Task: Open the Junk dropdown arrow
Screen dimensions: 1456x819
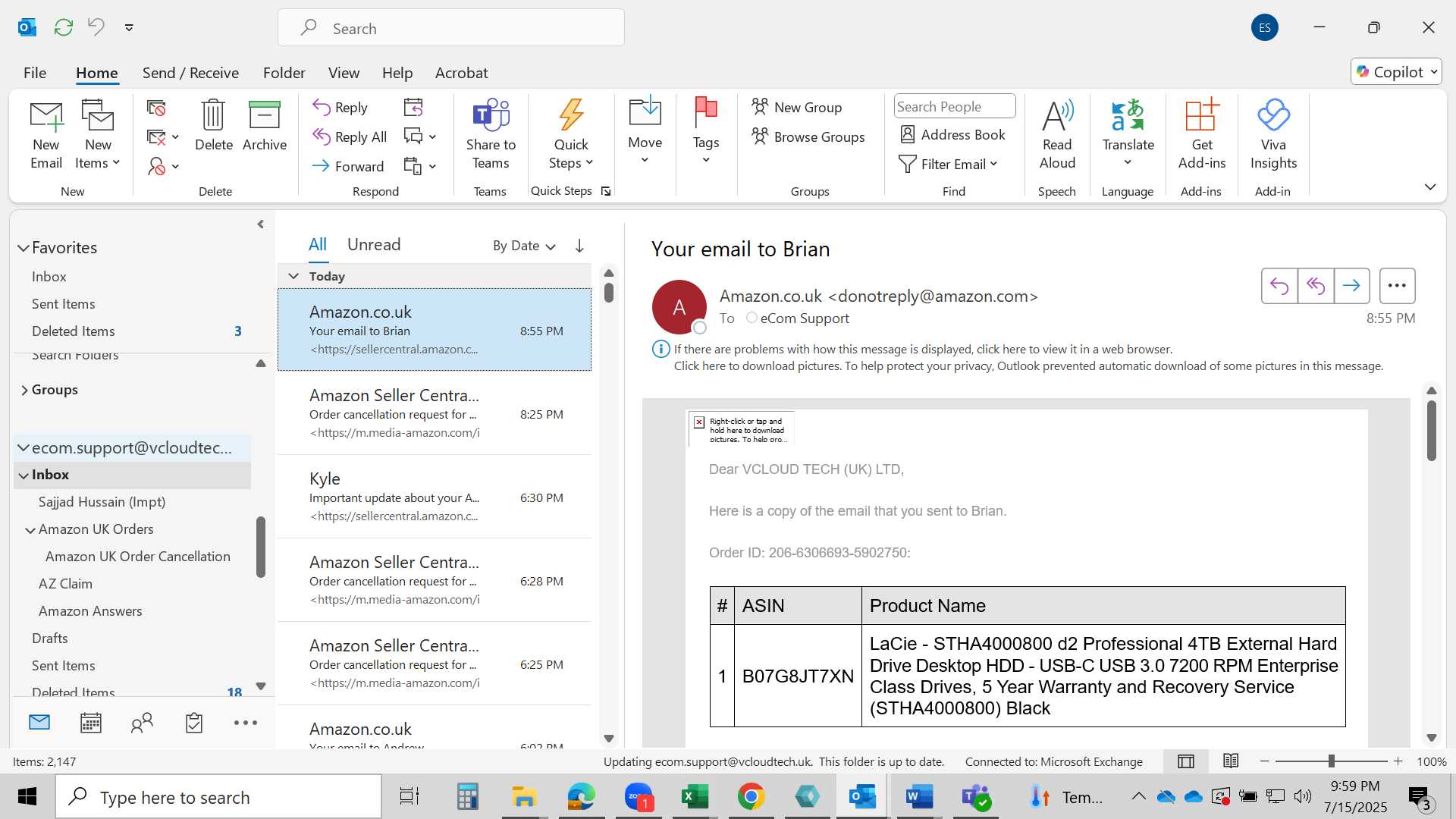Action: click(175, 166)
